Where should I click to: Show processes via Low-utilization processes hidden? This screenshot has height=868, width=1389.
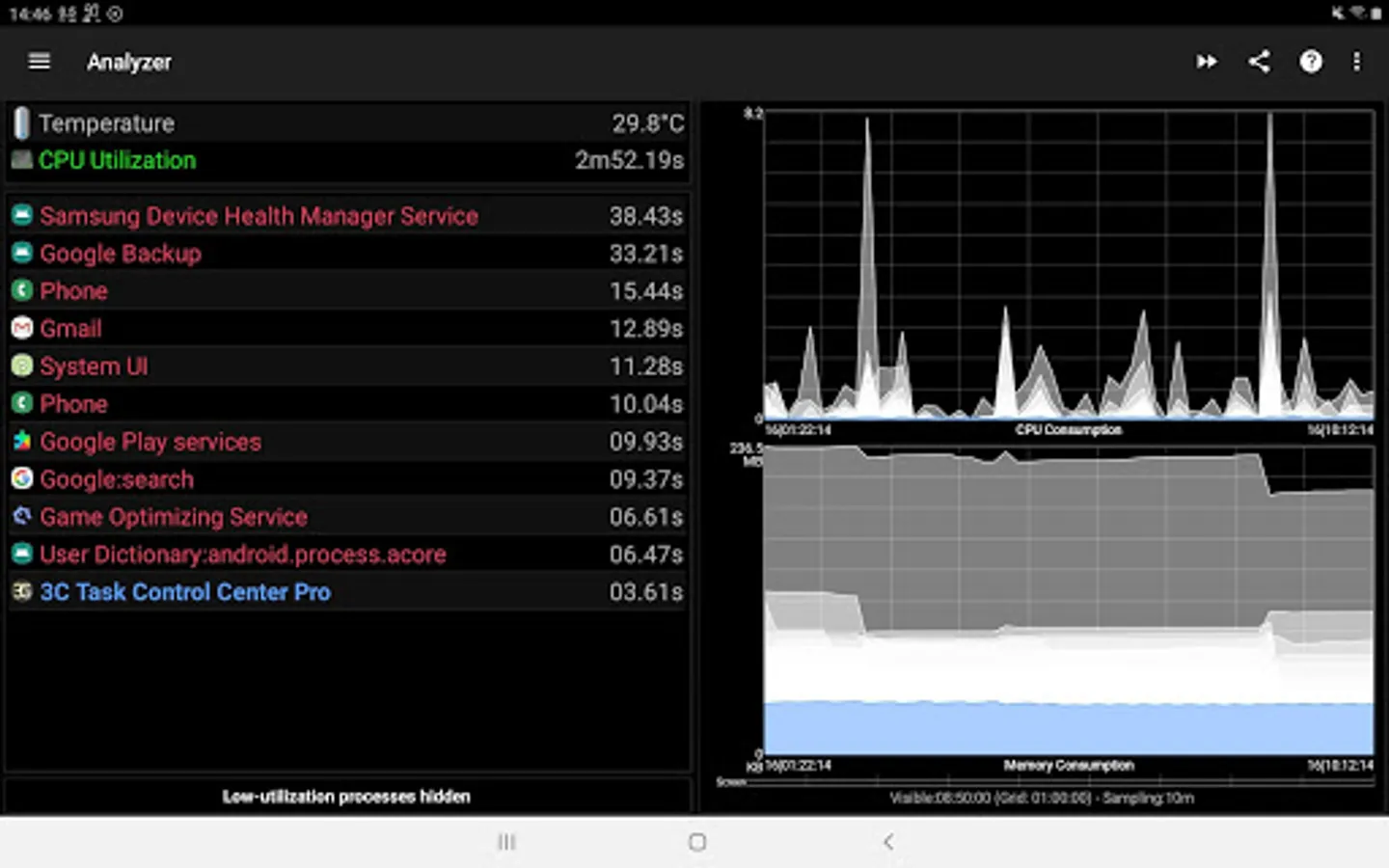point(346,797)
